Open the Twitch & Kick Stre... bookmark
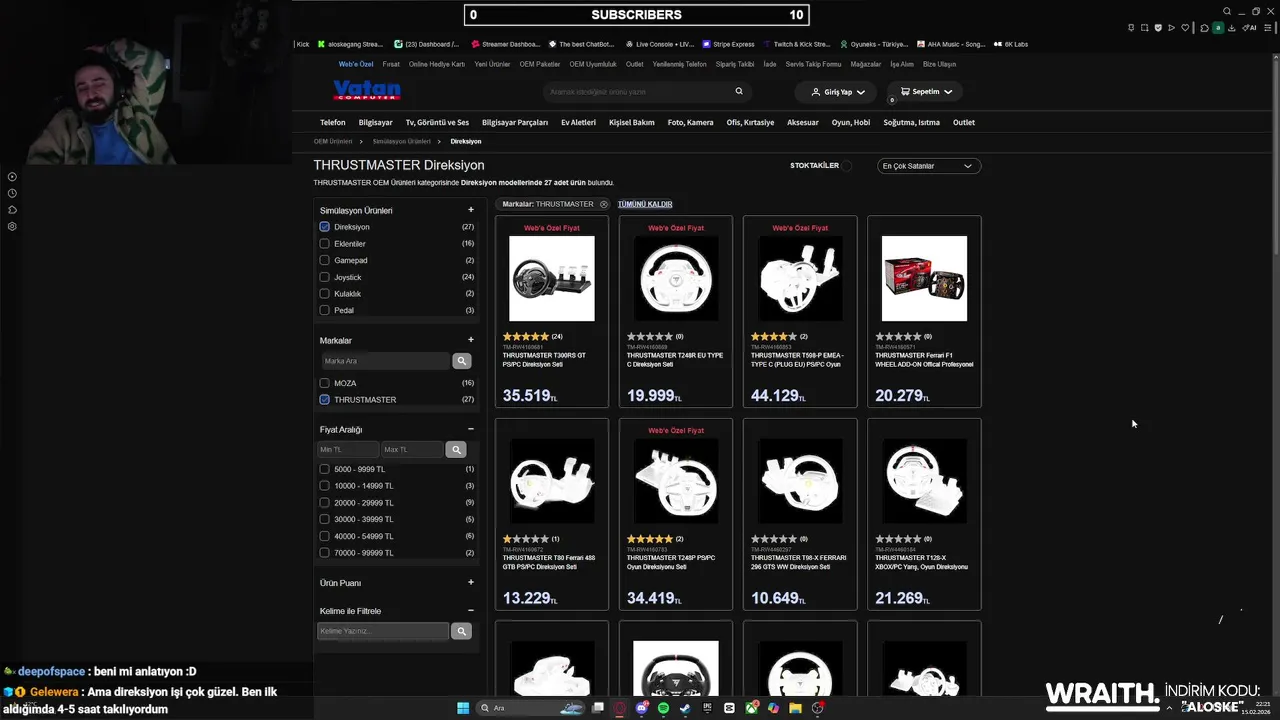 796,44
